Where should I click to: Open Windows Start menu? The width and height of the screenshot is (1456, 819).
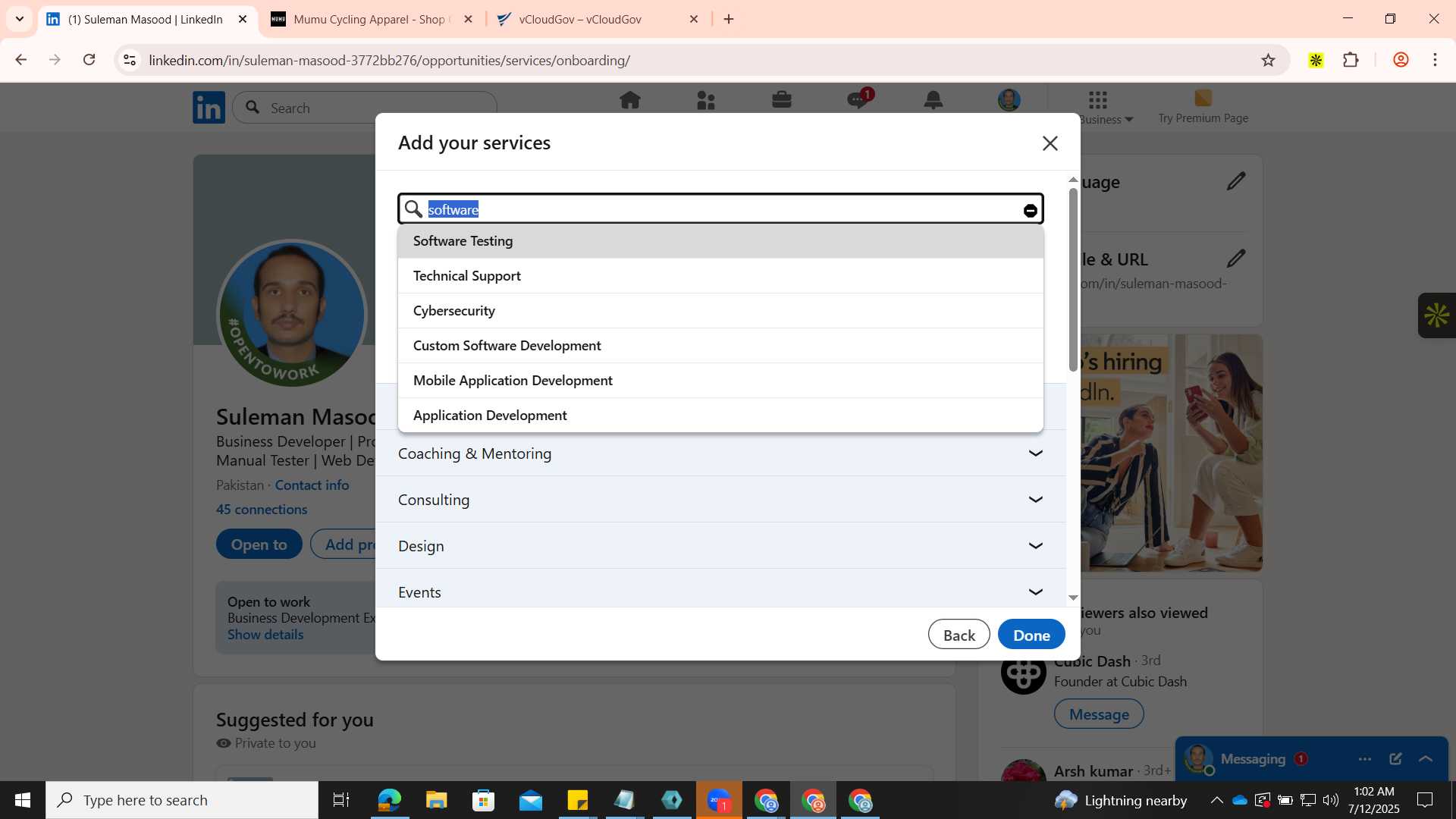point(23,800)
